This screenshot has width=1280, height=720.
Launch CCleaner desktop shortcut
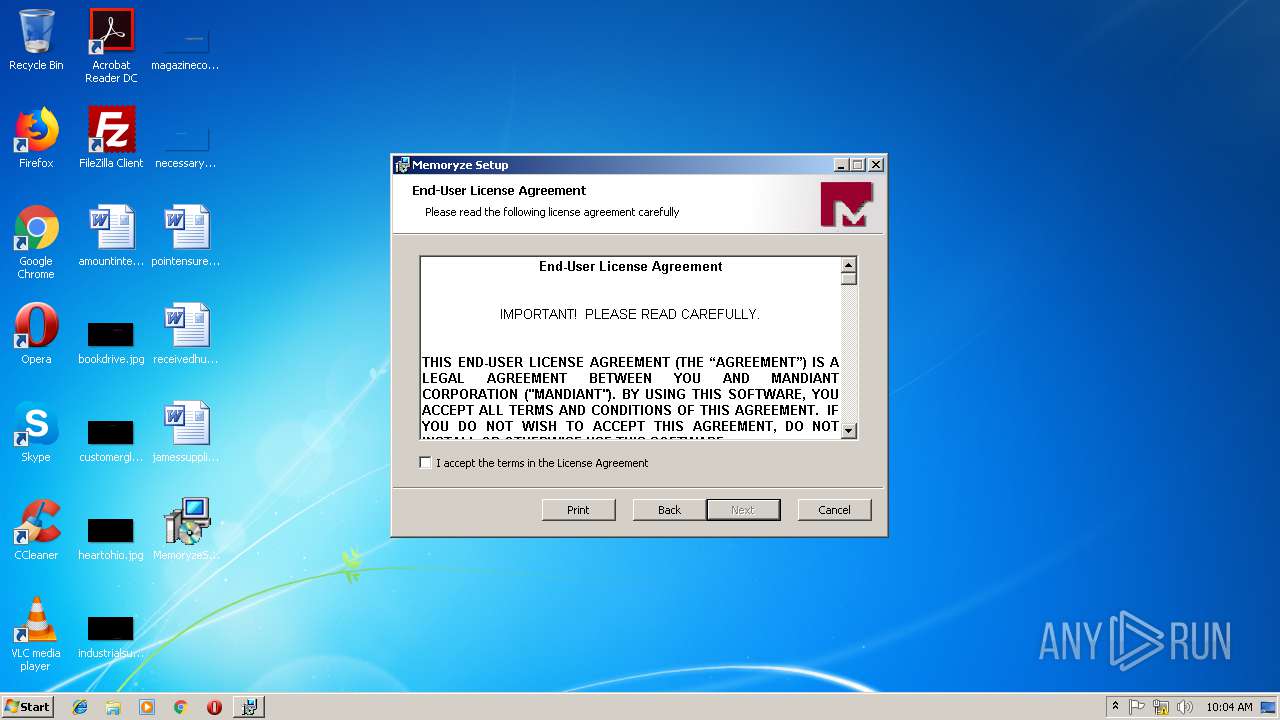[36, 530]
